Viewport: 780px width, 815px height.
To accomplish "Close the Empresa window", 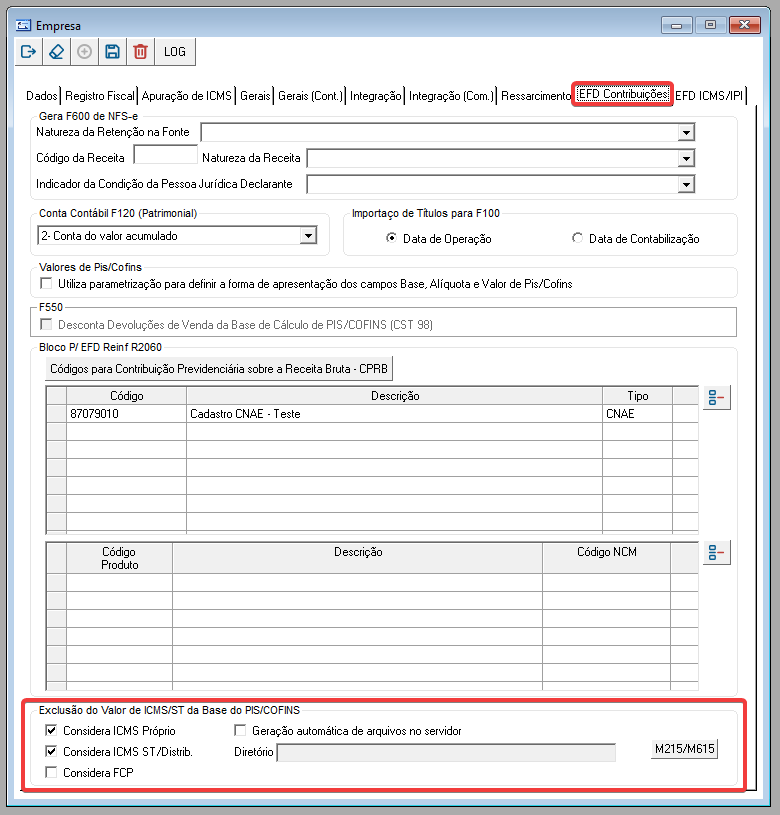I will coord(744,25).
